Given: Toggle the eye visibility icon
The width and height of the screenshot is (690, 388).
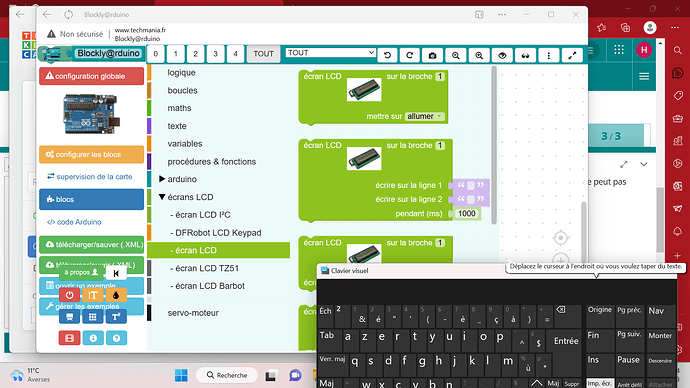Looking at the screenshot, I should [503, 55].
